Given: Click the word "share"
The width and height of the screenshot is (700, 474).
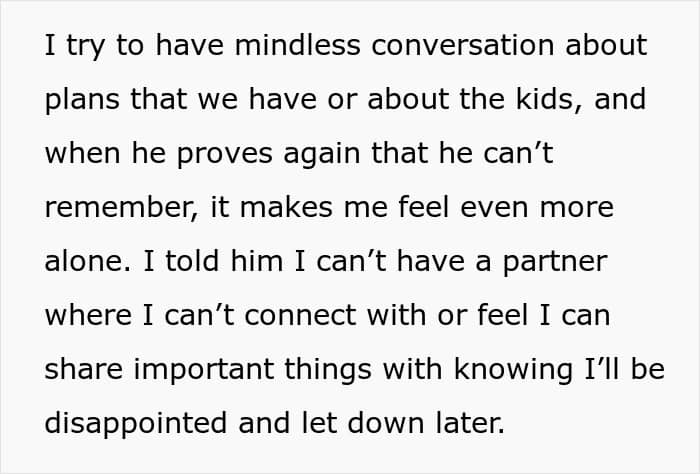Looking at the screenshot, I should pyautogui.click(x=83, y=370).
